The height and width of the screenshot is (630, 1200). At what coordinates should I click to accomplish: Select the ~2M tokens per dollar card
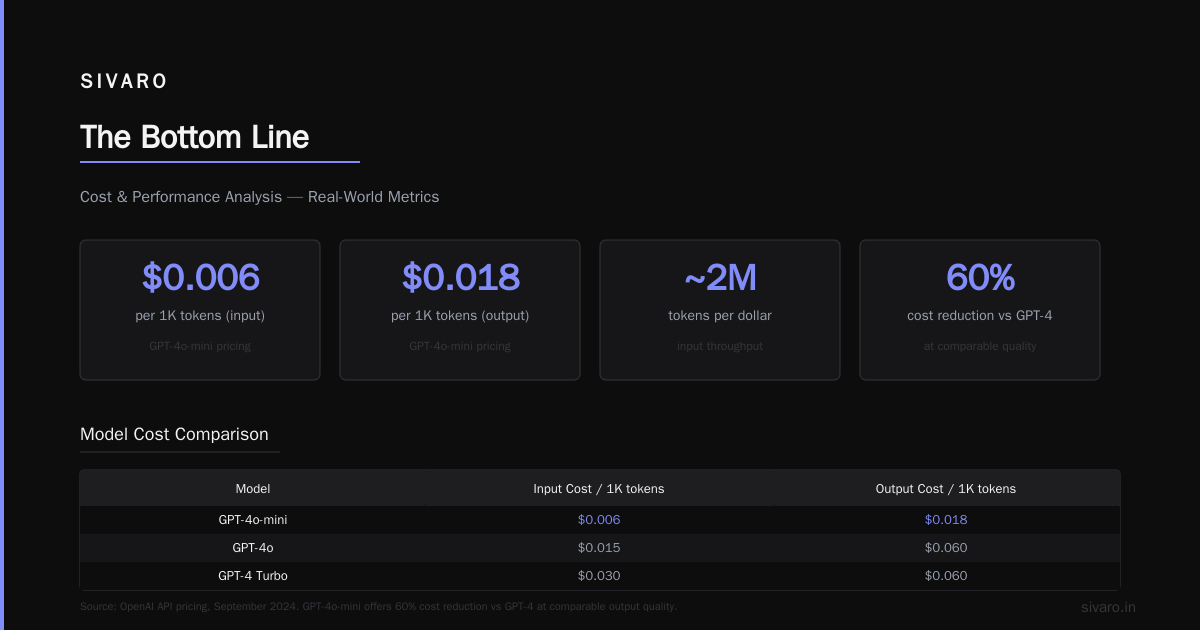720,310
